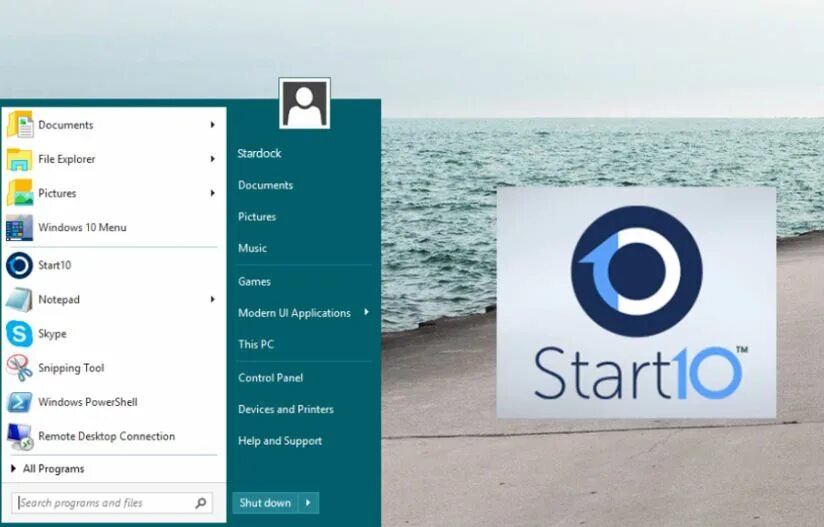Open Music from the right column
The height and width of the screenshot is (527, 824).
[252, 248]
